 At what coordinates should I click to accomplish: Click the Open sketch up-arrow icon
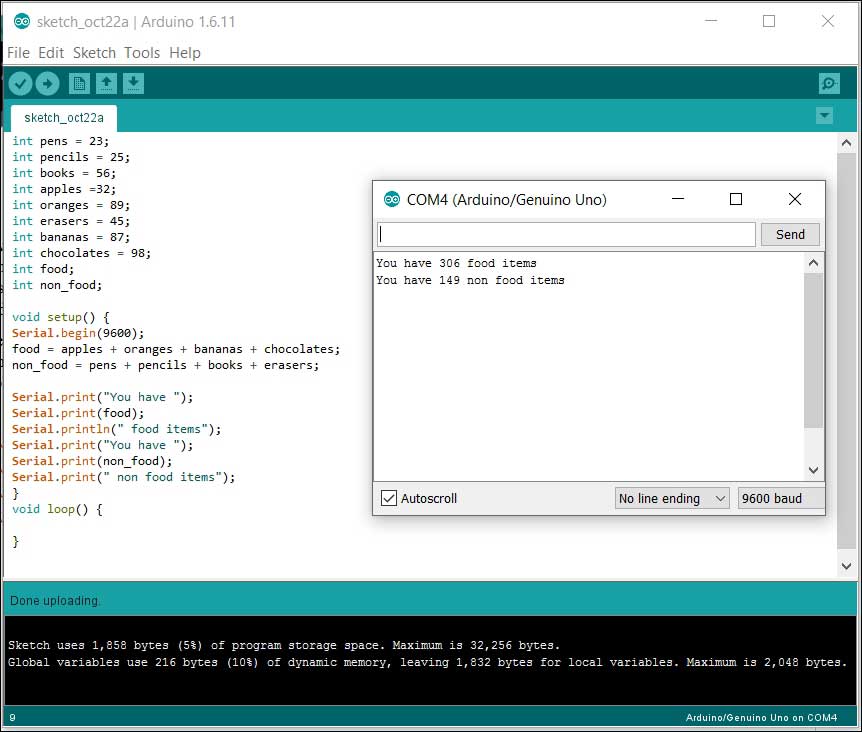pos(106,84)
